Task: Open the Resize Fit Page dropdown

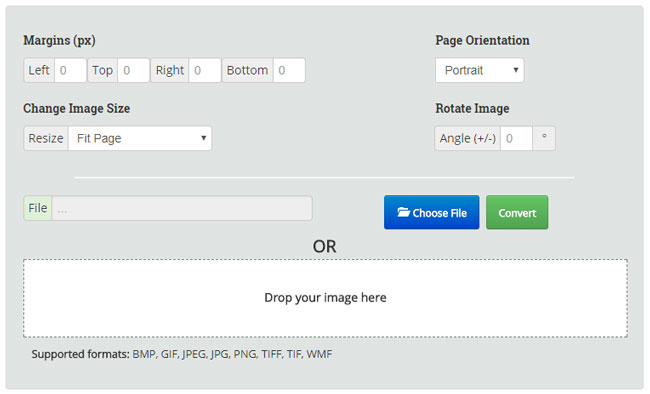Action: (x=140, y=138)
